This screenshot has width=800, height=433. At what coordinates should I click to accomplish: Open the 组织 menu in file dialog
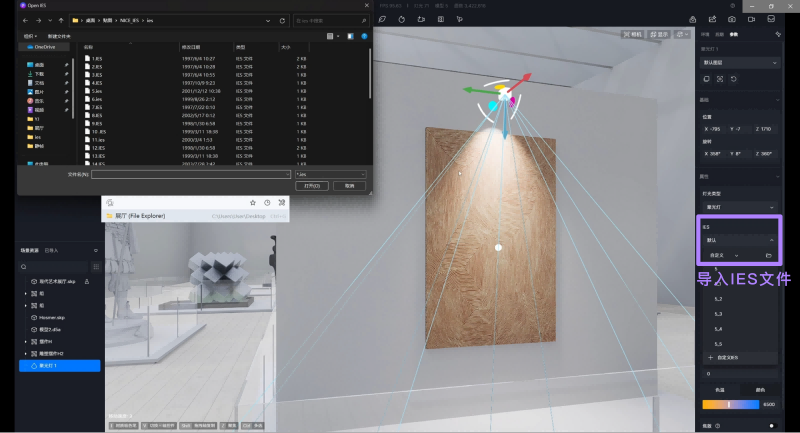pos(29,36)
